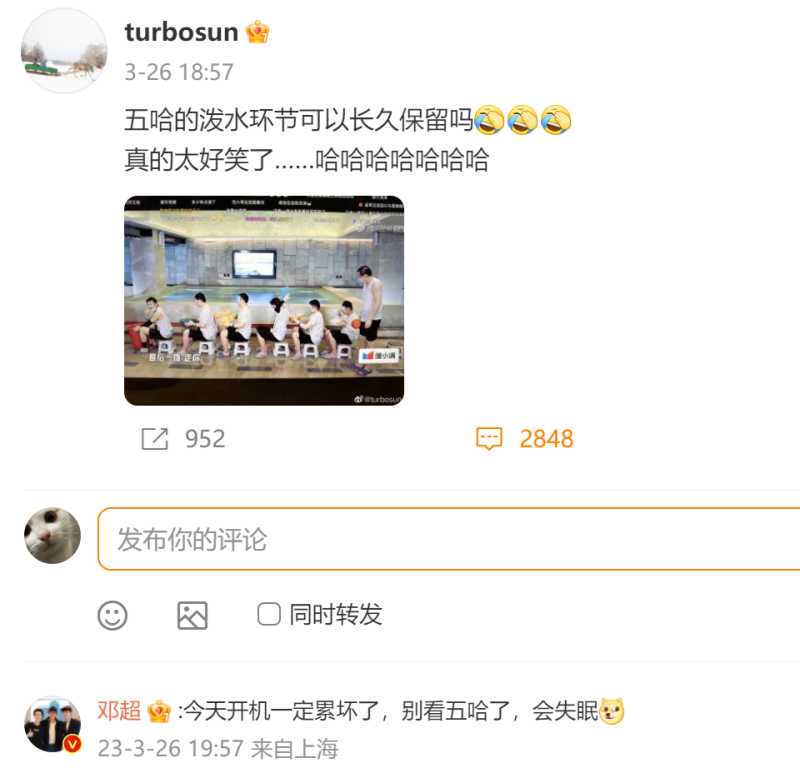
Task: Click the verified V badge on 邓超 avatar
Action: tap(72, 744)
